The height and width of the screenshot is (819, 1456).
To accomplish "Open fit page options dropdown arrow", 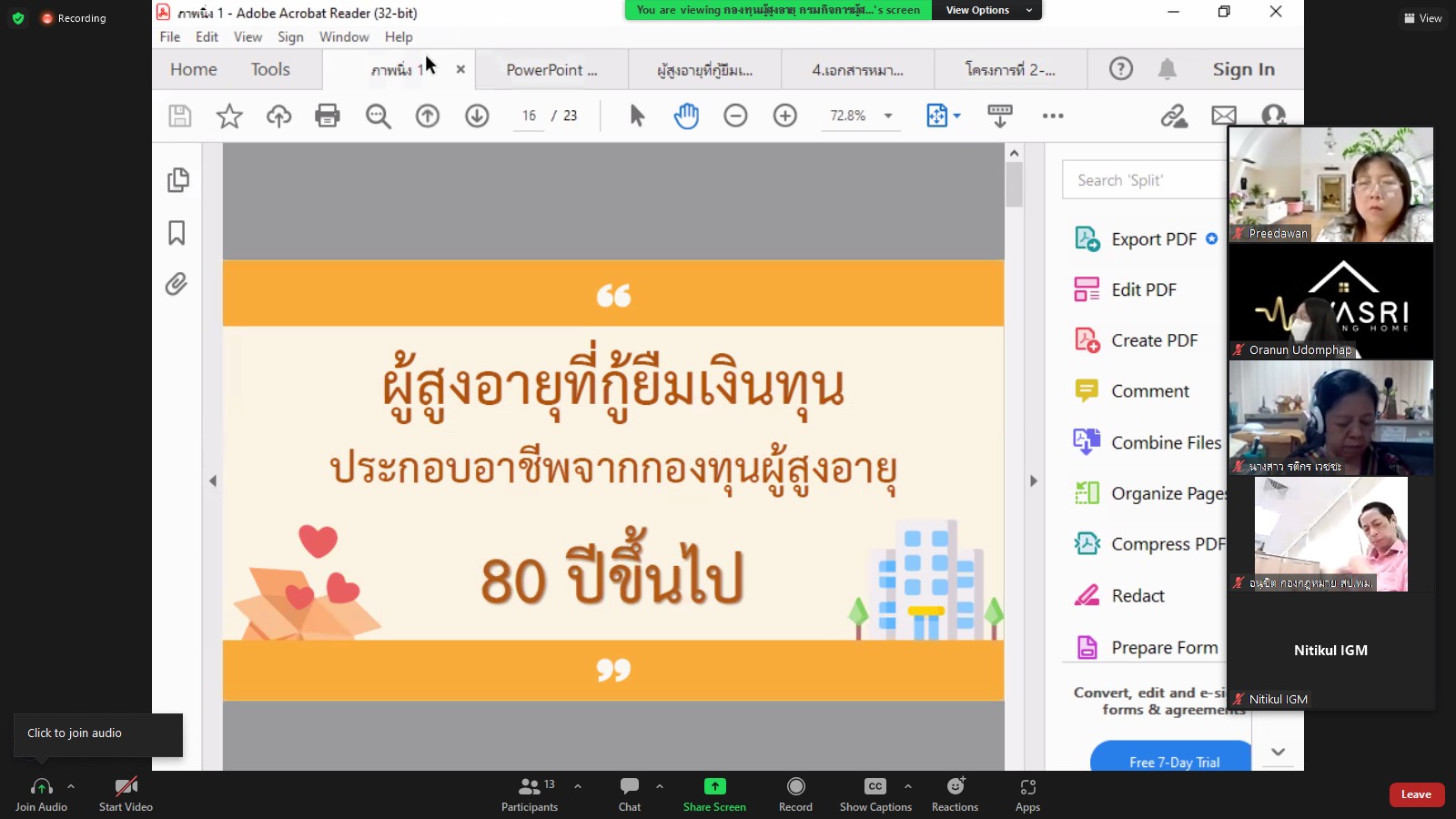I will (956, 116).
